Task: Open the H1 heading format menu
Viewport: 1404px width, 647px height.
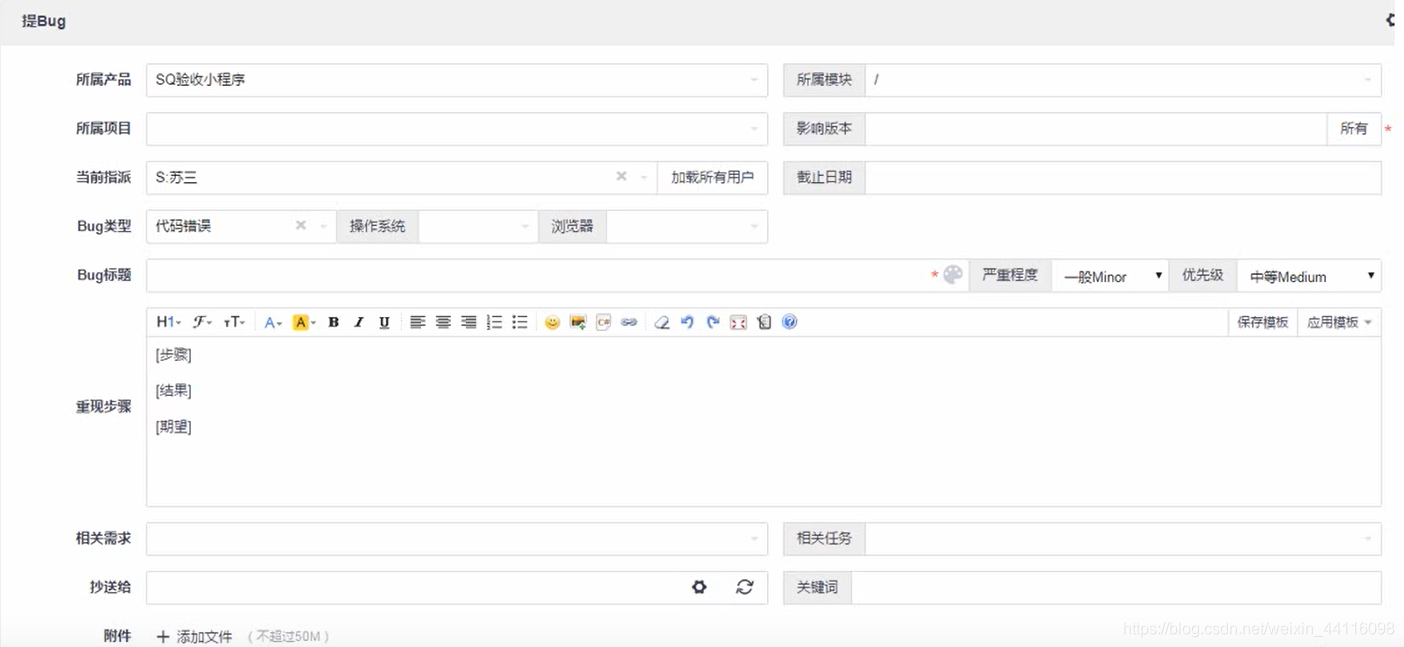Action: (x=168, y=322)
